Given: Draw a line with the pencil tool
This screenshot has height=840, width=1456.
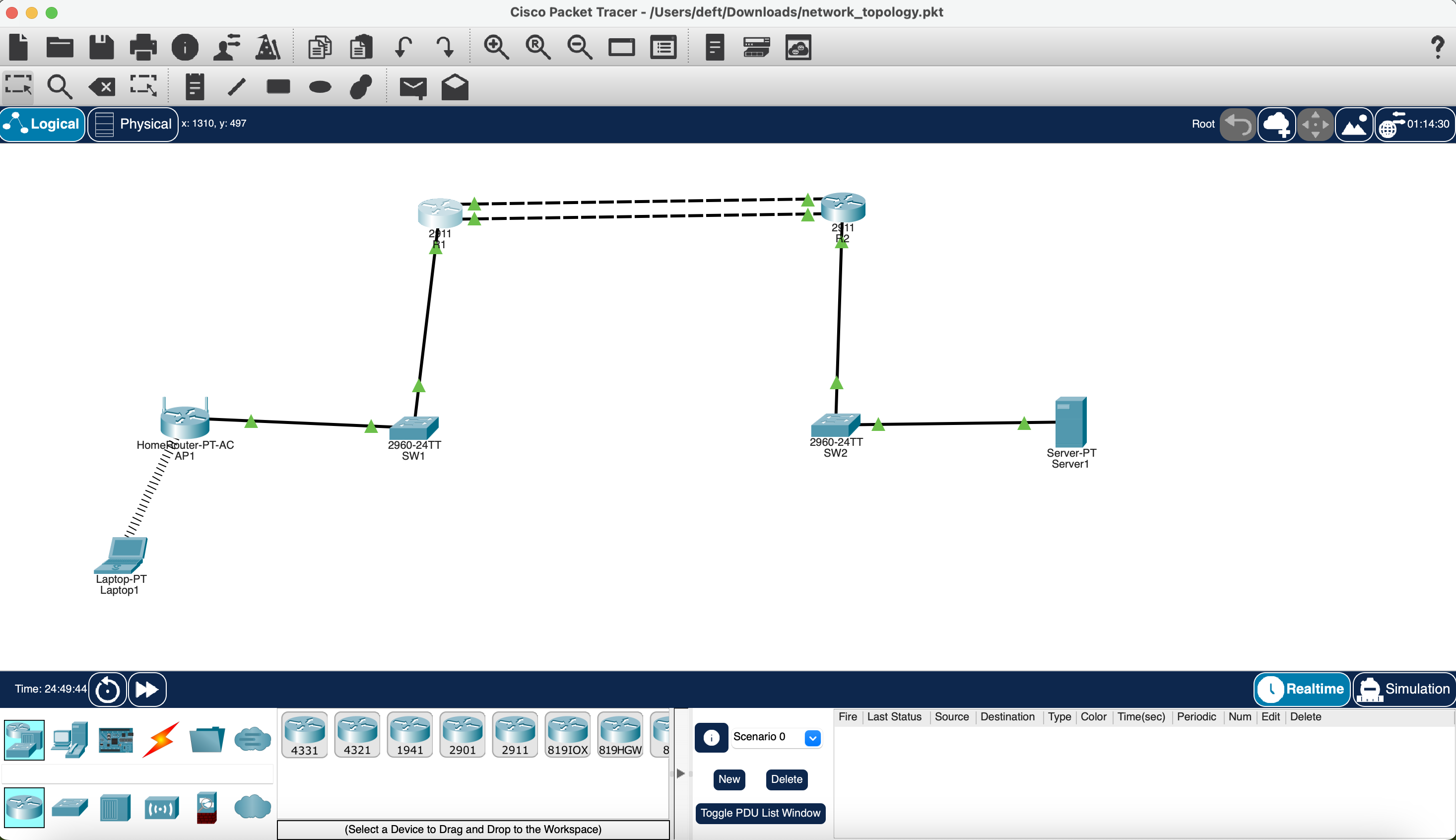Looking at the screenshot, I should pyautogui.click(x=236, y=87).
